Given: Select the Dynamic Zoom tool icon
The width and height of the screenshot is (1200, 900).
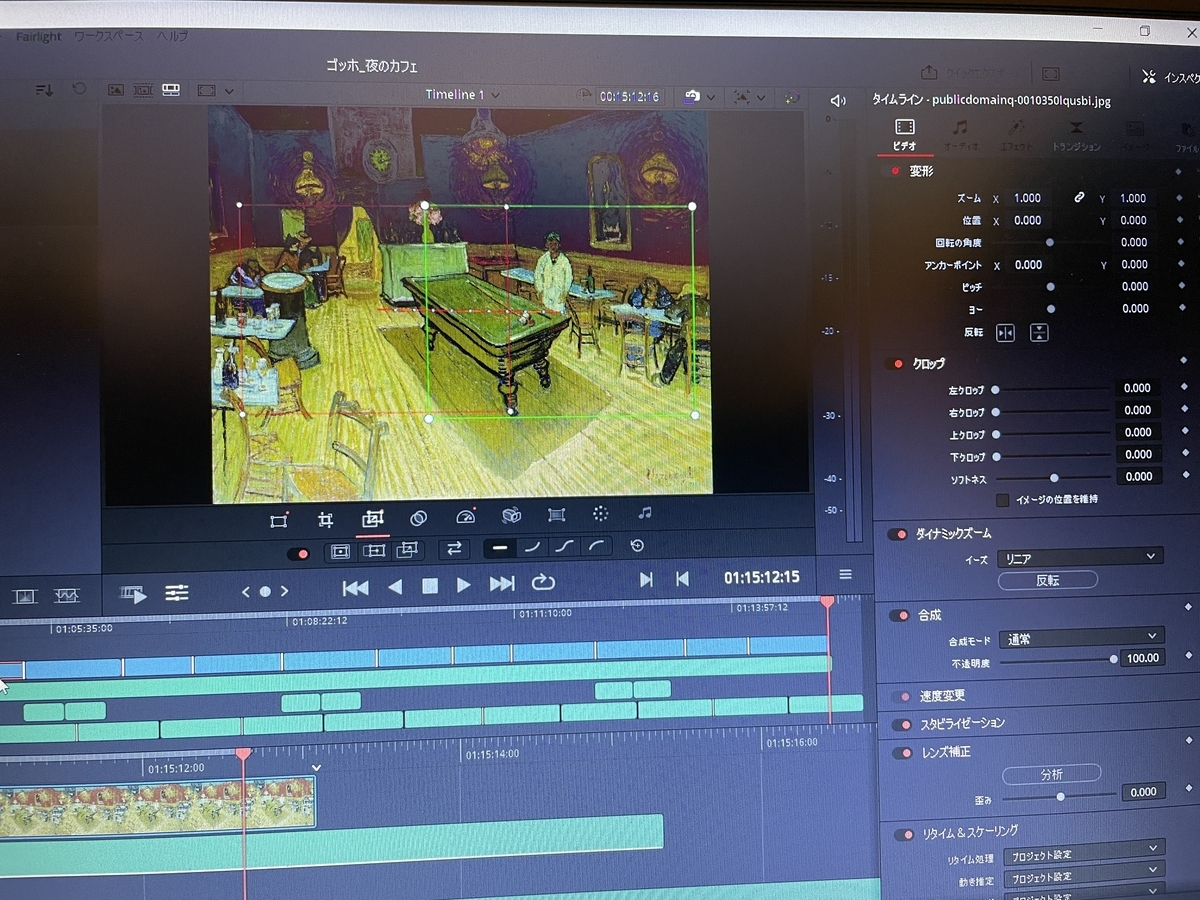Looking at the screenshot, I should (373, 519).
